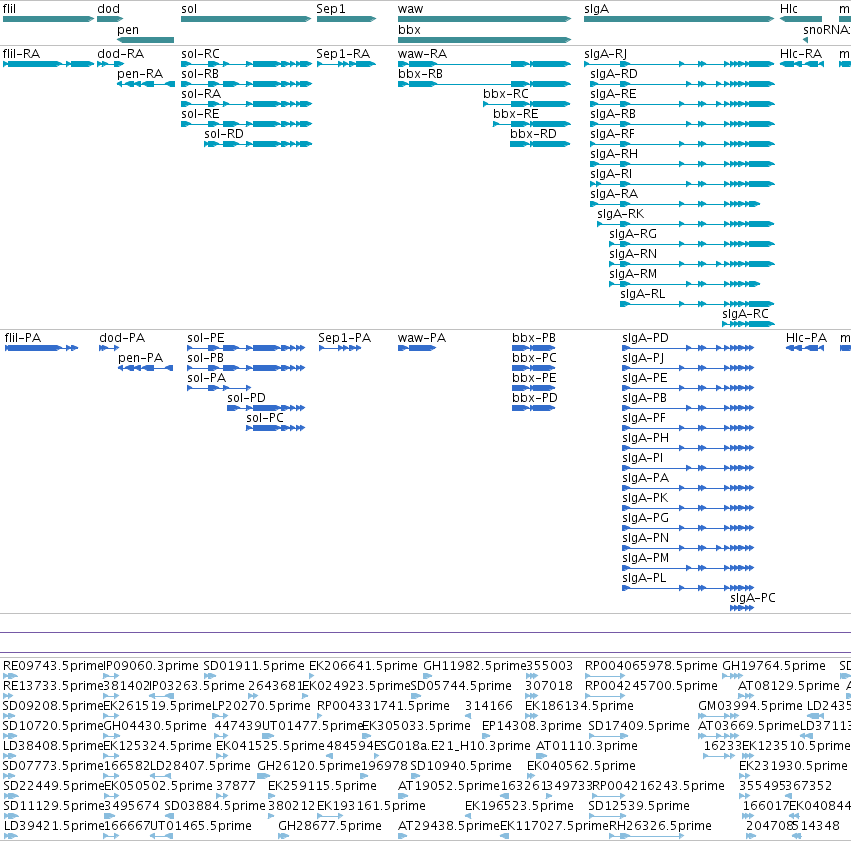Screen dimensions: 851x841
Task: Select protein dod-PA
Action: point(109,348)
